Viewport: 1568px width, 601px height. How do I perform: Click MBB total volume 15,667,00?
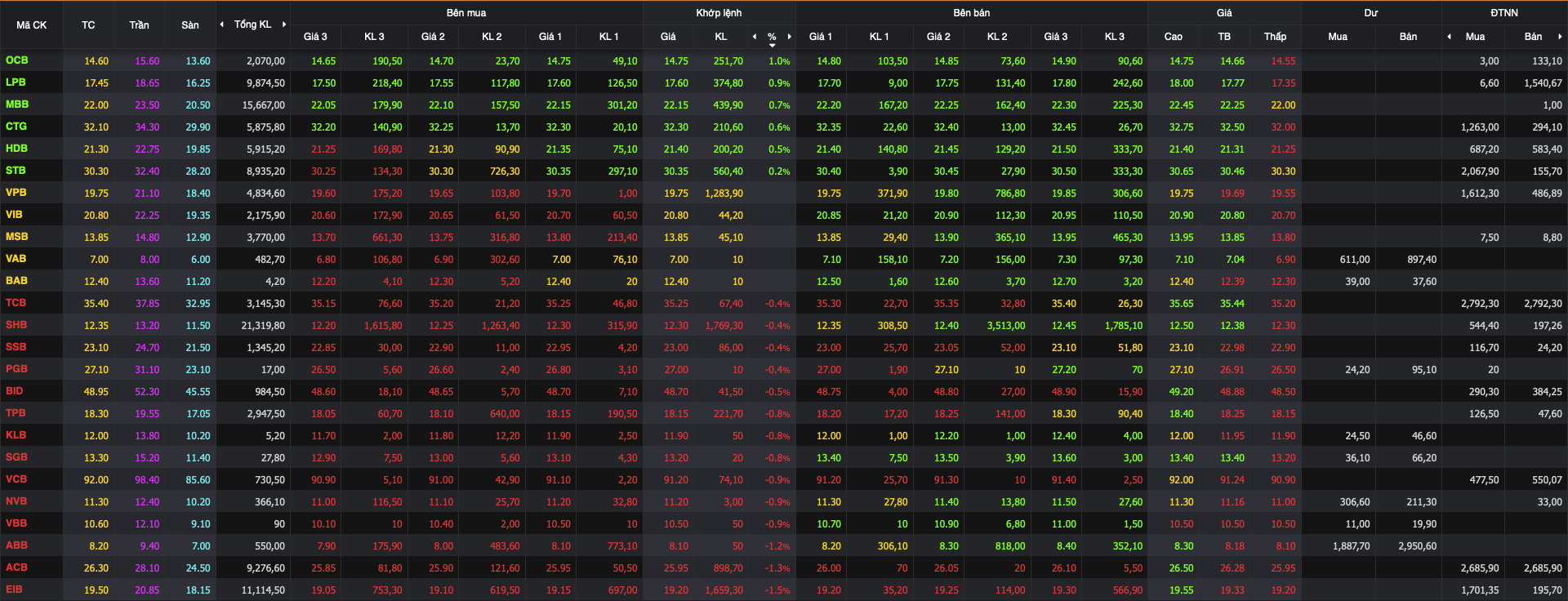click(x=263, y=105)
